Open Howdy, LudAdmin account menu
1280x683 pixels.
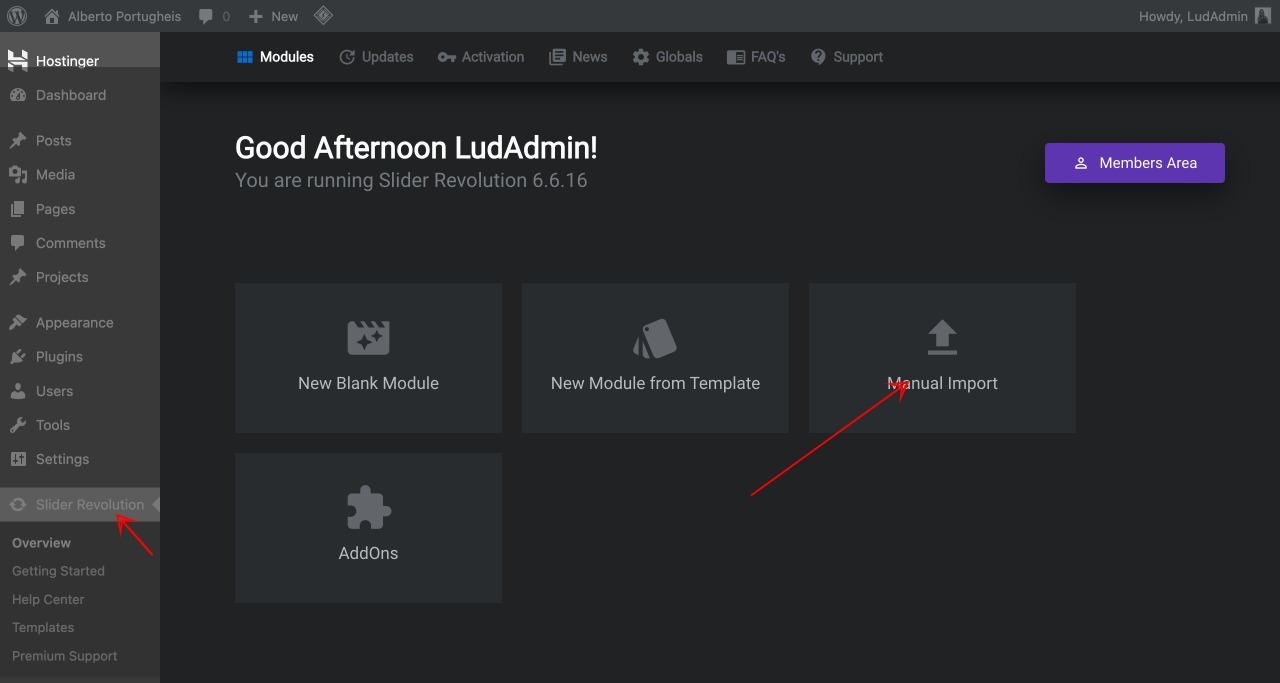1205,16
